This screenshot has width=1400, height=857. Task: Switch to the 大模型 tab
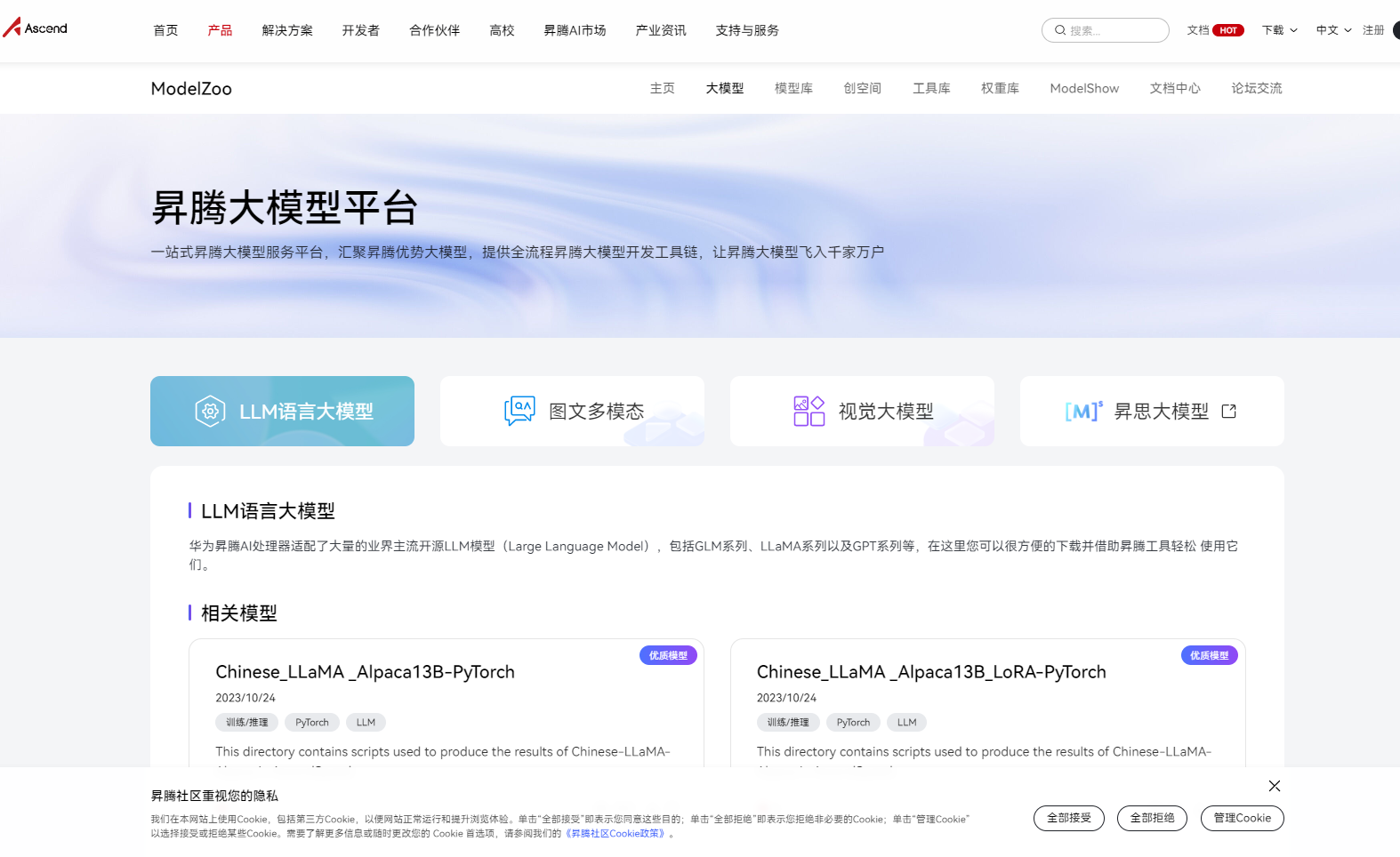pos(725,88)
